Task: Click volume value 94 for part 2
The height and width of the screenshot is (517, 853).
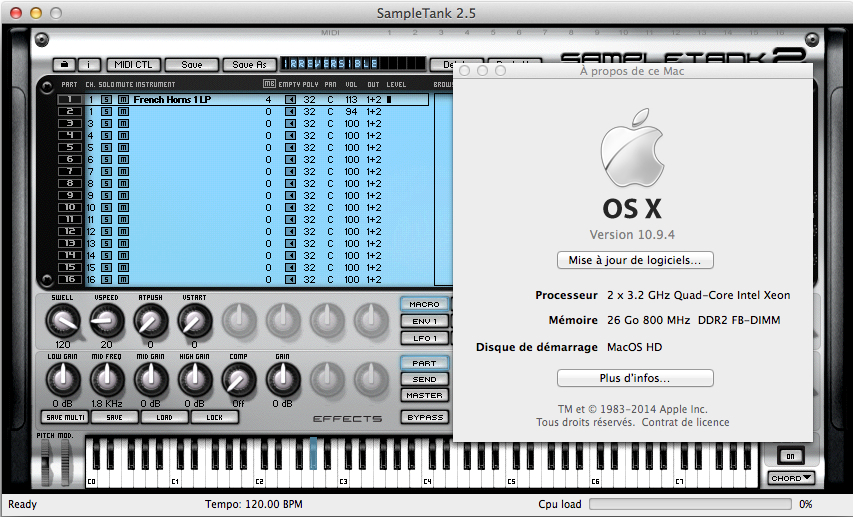Action: click(x=351, y=112)
